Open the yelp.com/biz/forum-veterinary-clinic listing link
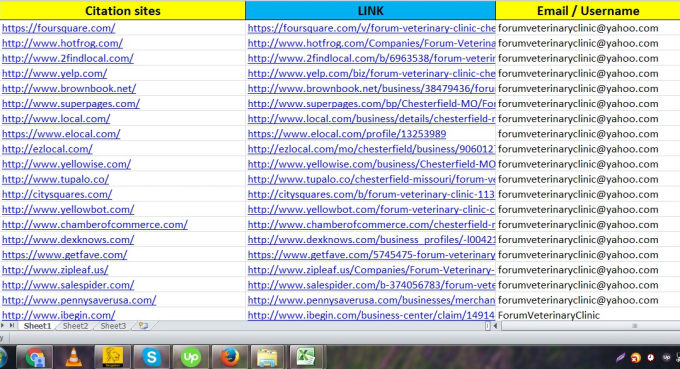Image resolution: width=680 pixels, height=369 pixels. click(x=371, y=74)
